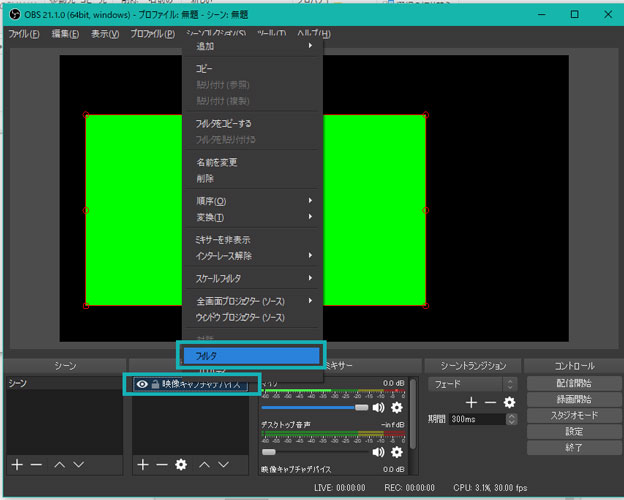Click the REC: 00:00:00 status text

tap(409, 488)
